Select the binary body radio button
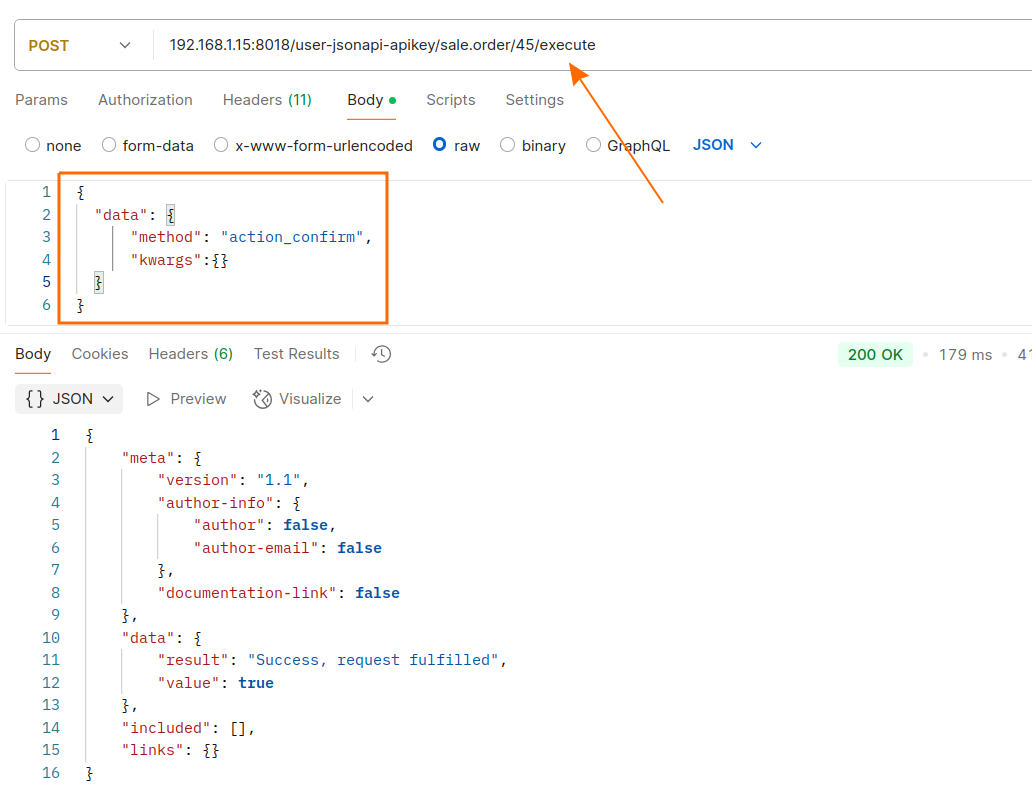The width and height of the screenshot is (1032, 791). (x=508, y=145)
